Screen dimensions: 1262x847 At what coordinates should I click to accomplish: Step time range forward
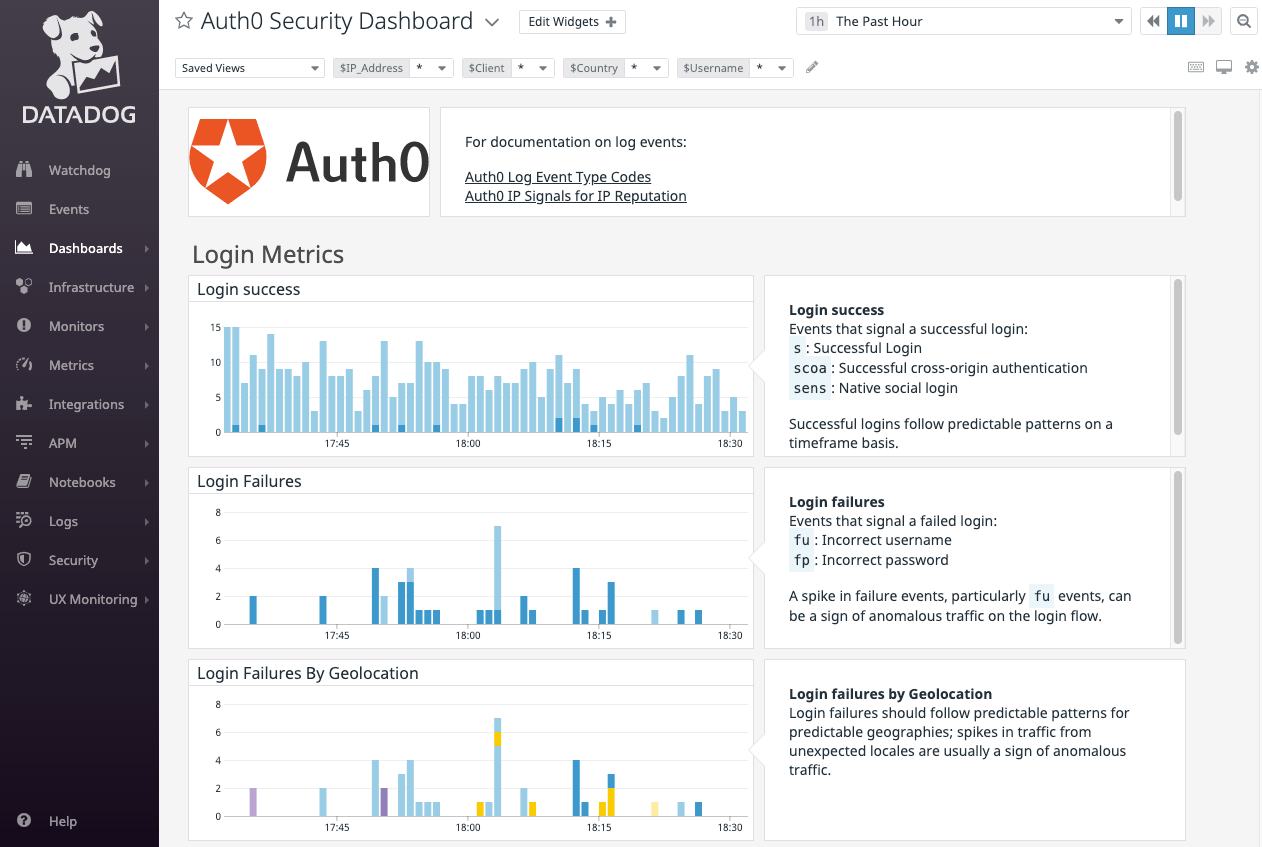pos(1208,21)
